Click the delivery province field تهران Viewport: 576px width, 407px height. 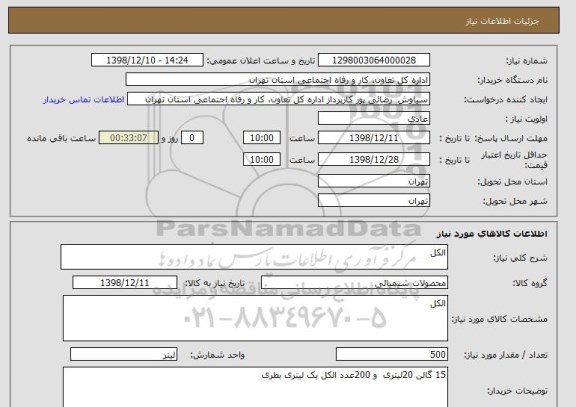(x=374, y=181)
